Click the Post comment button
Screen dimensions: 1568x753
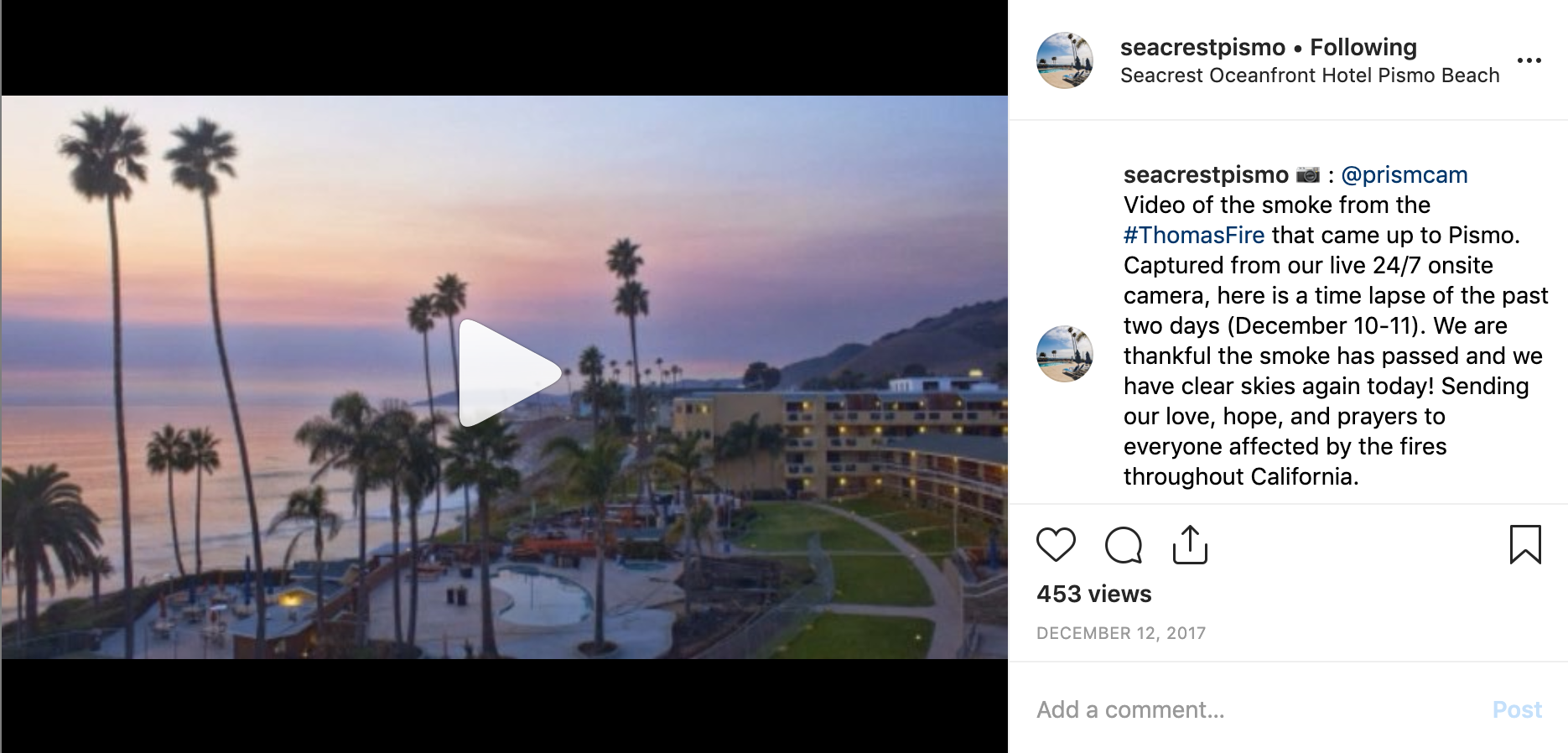click(1517, 710)
